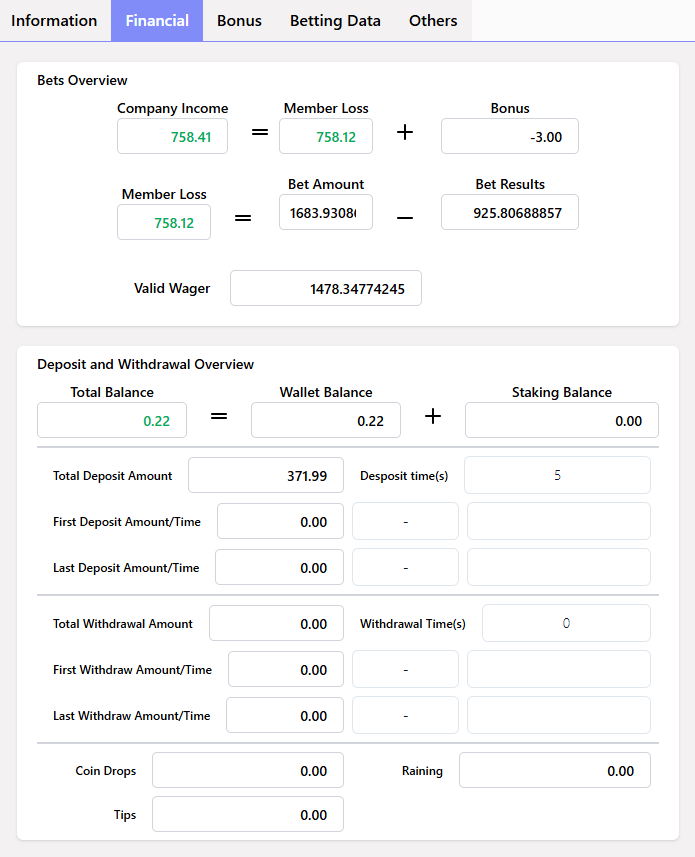Click the Tips amount field

click(247, 814)
